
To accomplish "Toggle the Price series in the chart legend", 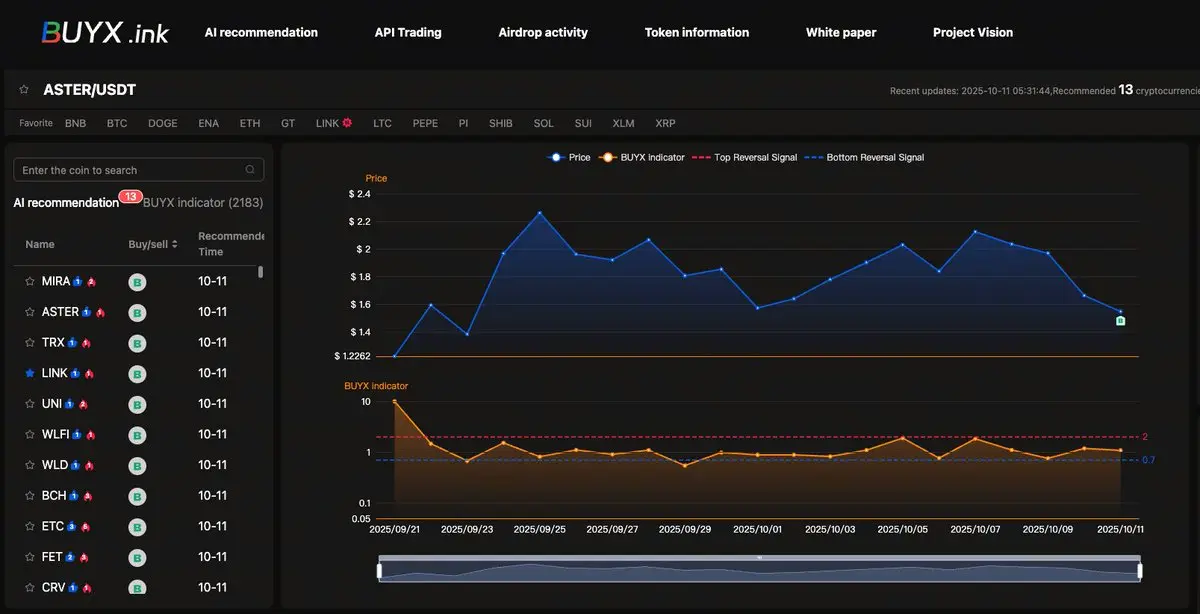I will tap(568, 157).
